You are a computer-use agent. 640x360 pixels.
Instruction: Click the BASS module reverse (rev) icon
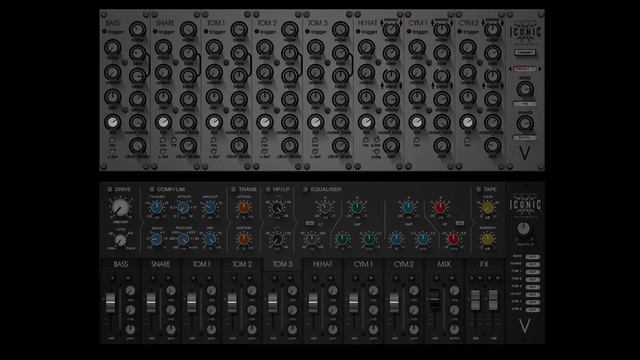[x=112, y=140]
